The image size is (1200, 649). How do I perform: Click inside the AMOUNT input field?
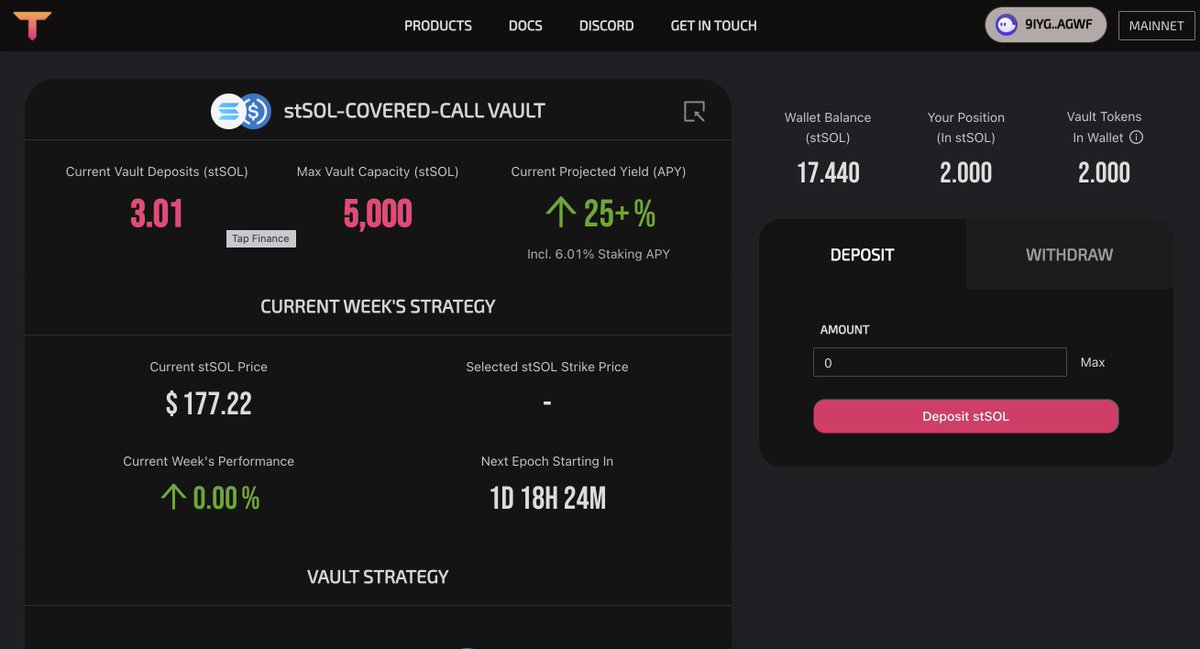click(x=939, y=362)
